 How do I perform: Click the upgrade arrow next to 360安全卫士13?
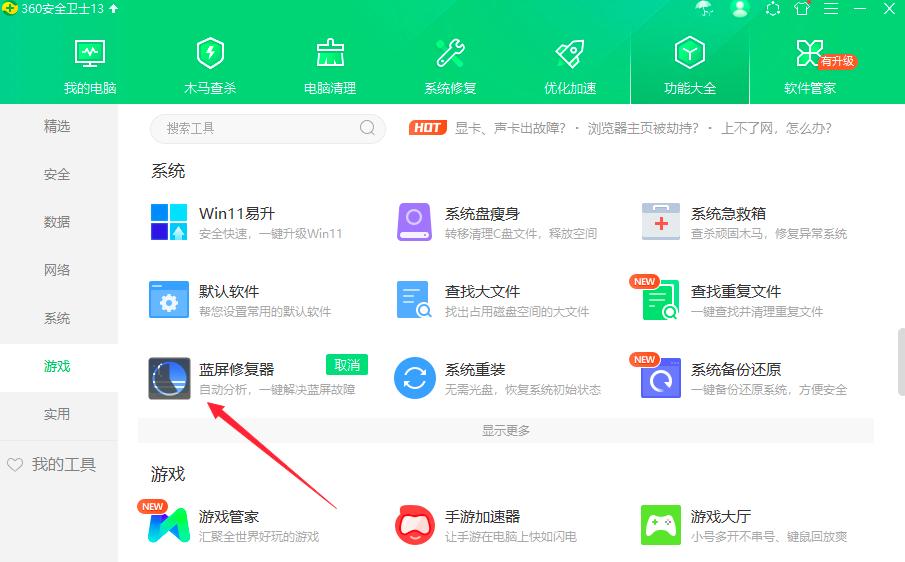coord(113,9)
